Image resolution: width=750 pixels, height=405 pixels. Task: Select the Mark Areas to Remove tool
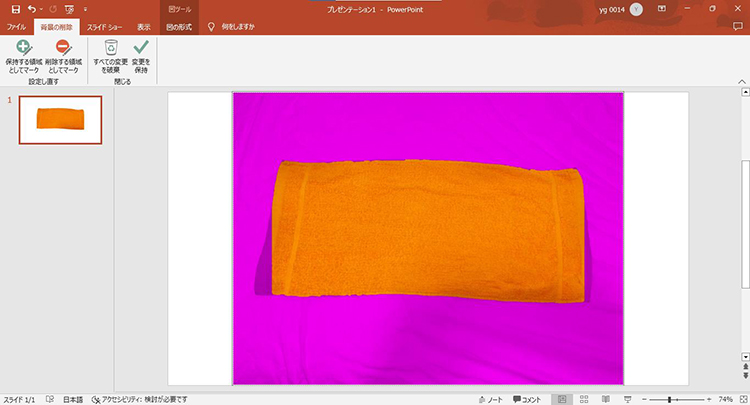[62, 48]
